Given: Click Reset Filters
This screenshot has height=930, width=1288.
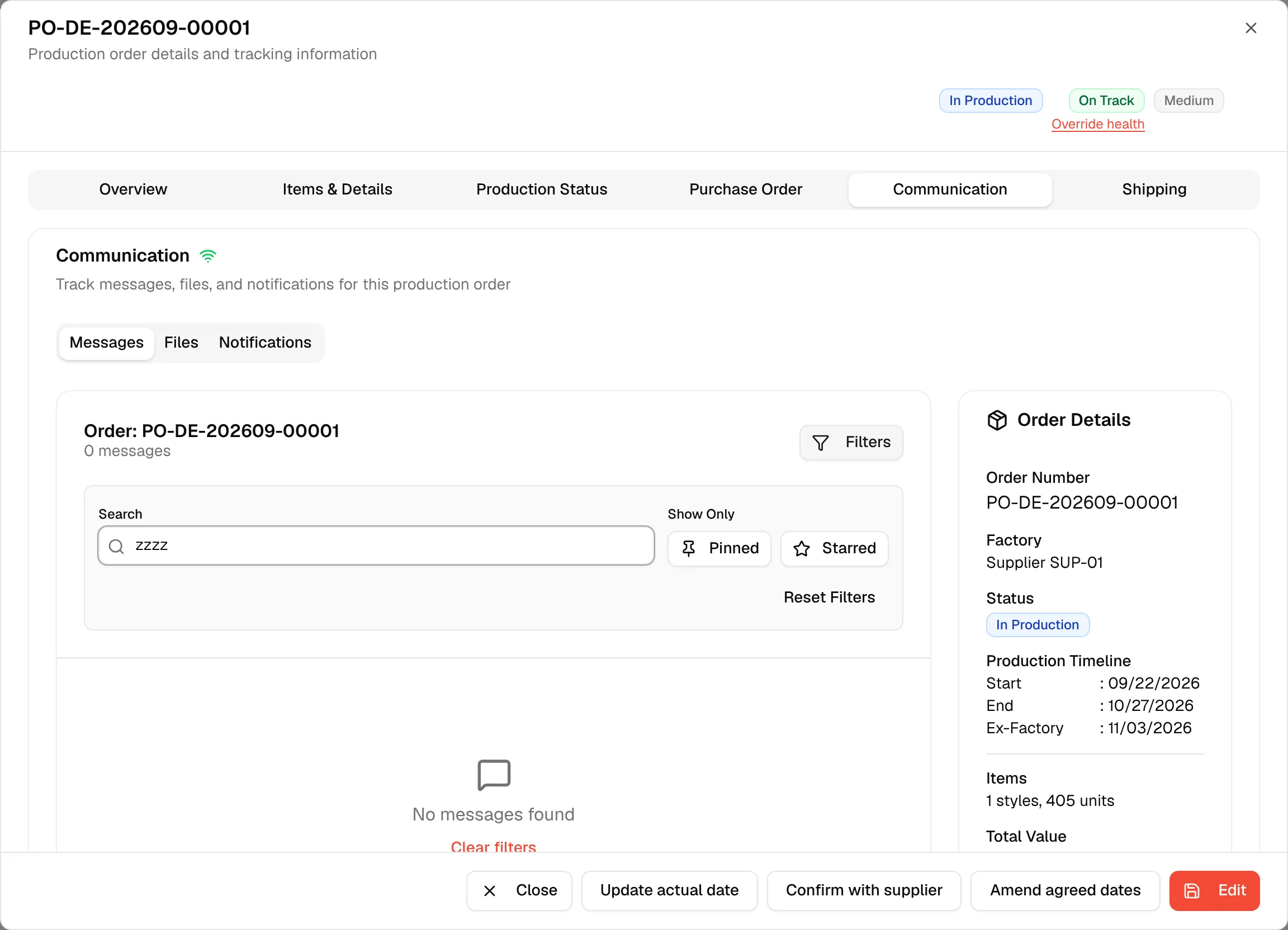Looking at the screenshot, I should click(x=829, y=598).
